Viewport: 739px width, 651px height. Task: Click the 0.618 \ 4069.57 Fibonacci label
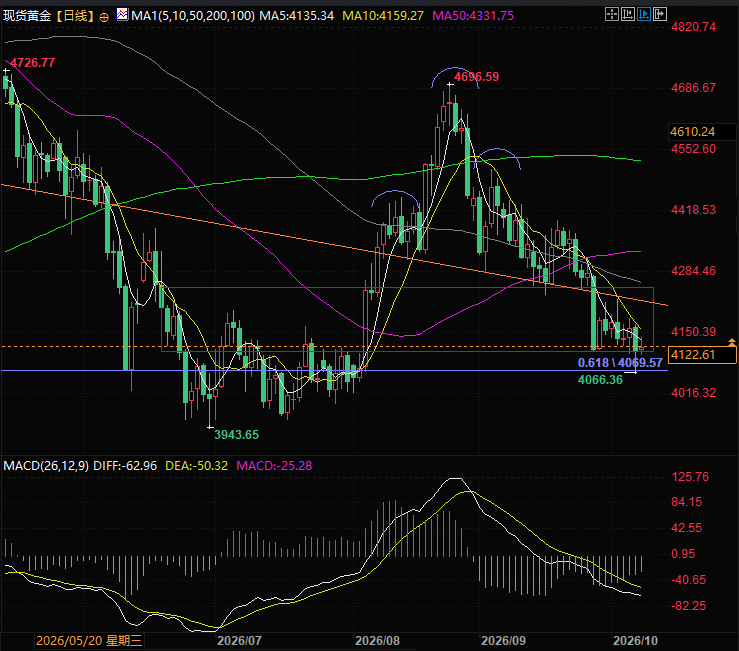coord(620,363)
